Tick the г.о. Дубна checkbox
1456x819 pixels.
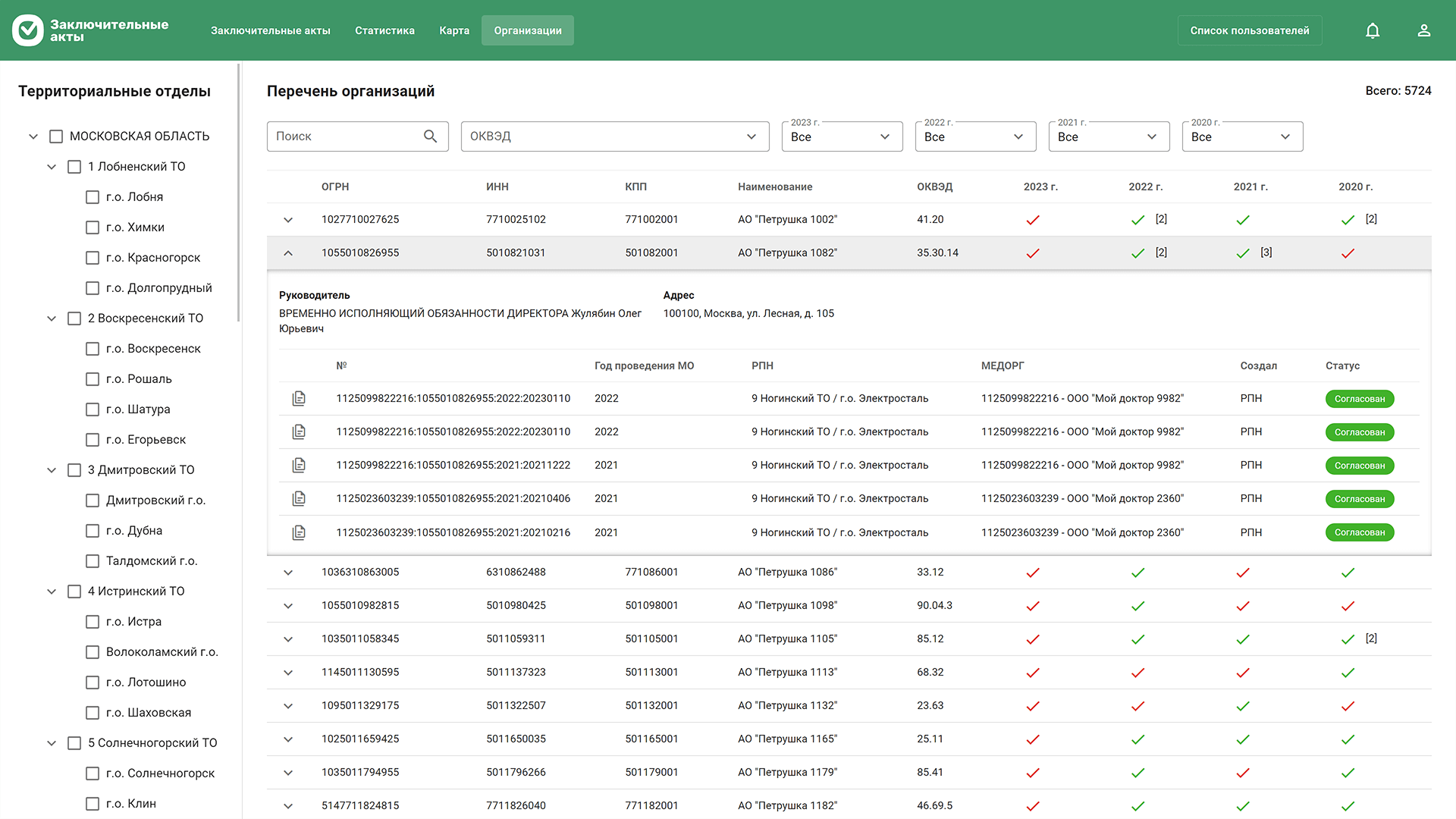click(93, 531)
